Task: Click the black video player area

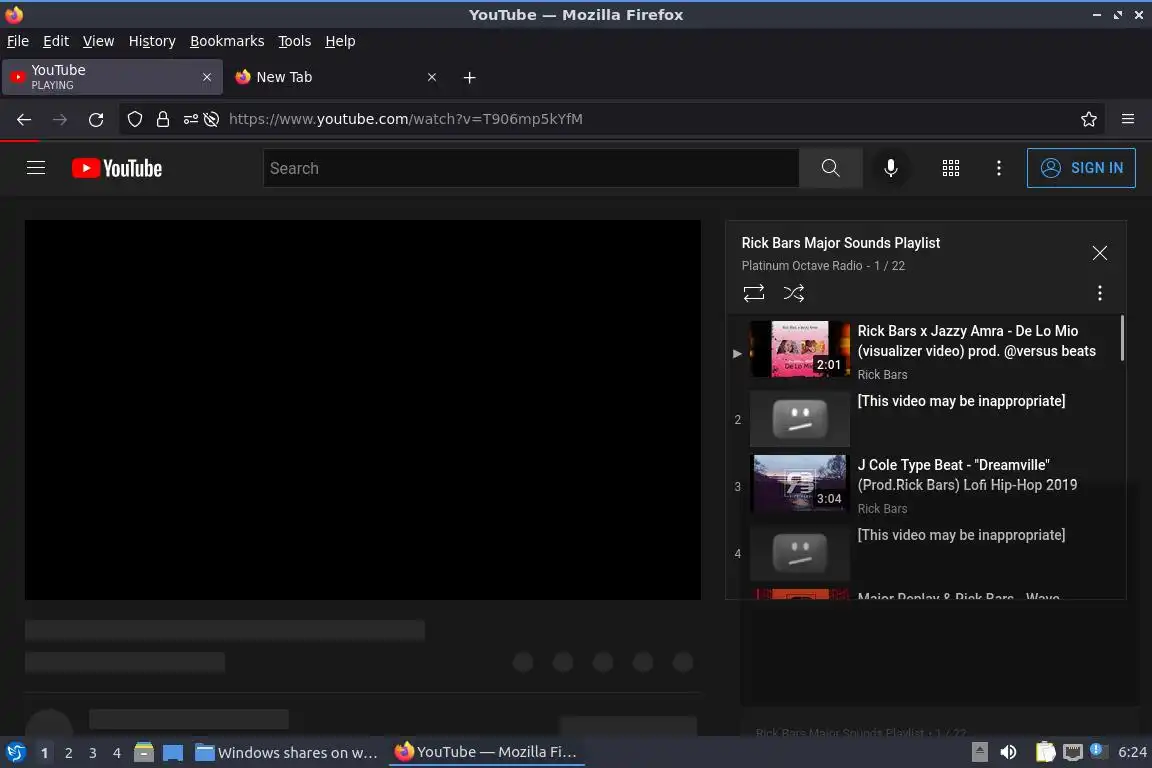Action: [362, 409]
